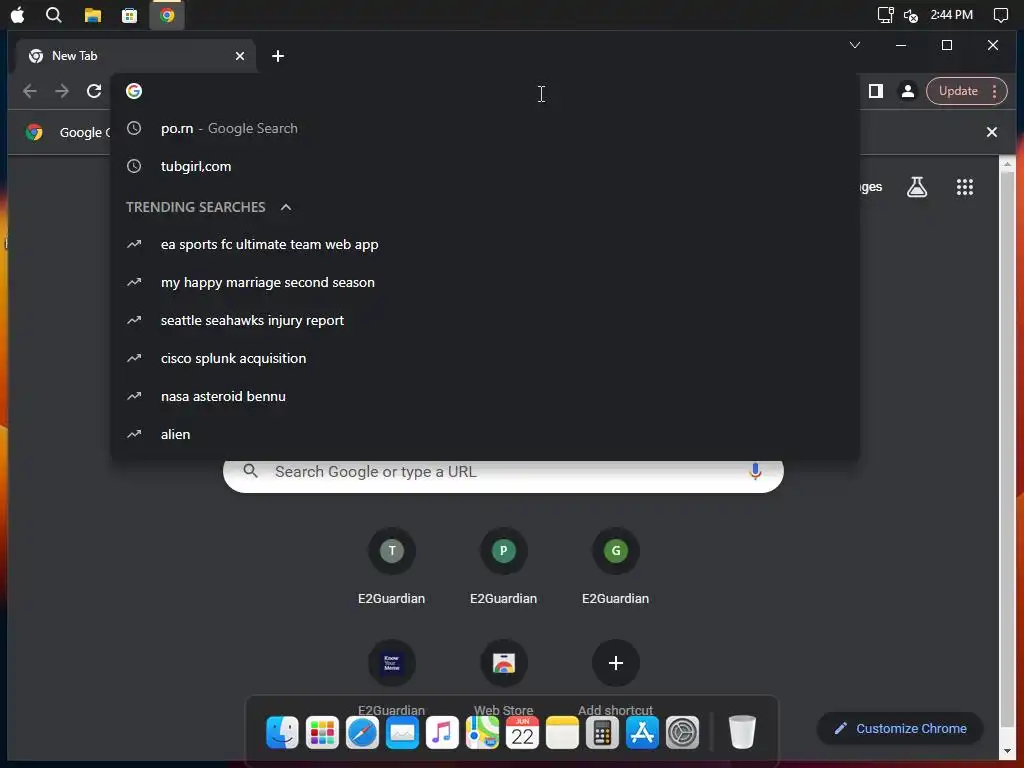Screen dimensions: 1024x768
Task: Select the New Tab tab
Action: point(135,56)
